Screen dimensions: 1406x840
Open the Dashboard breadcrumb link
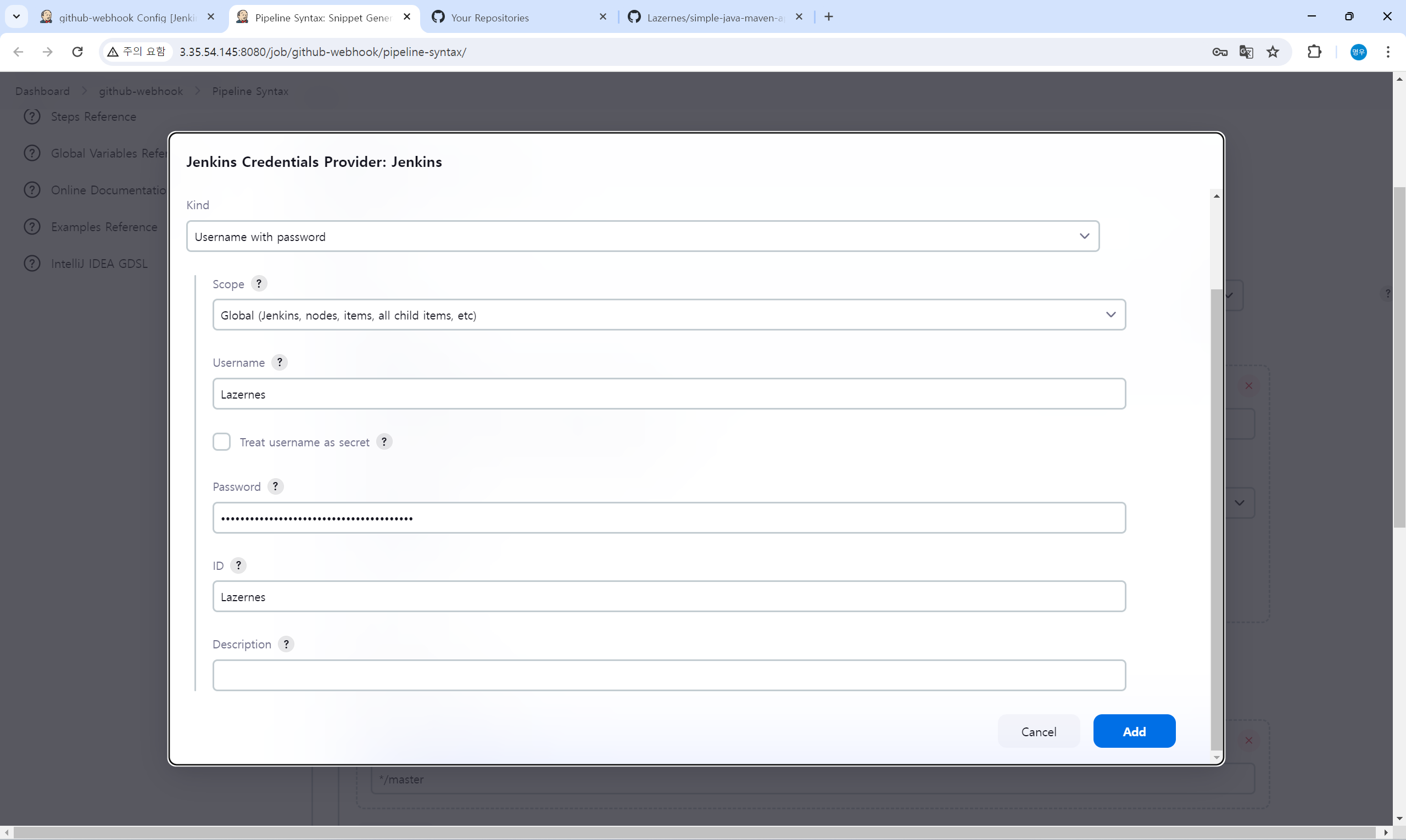pos(42,91)
